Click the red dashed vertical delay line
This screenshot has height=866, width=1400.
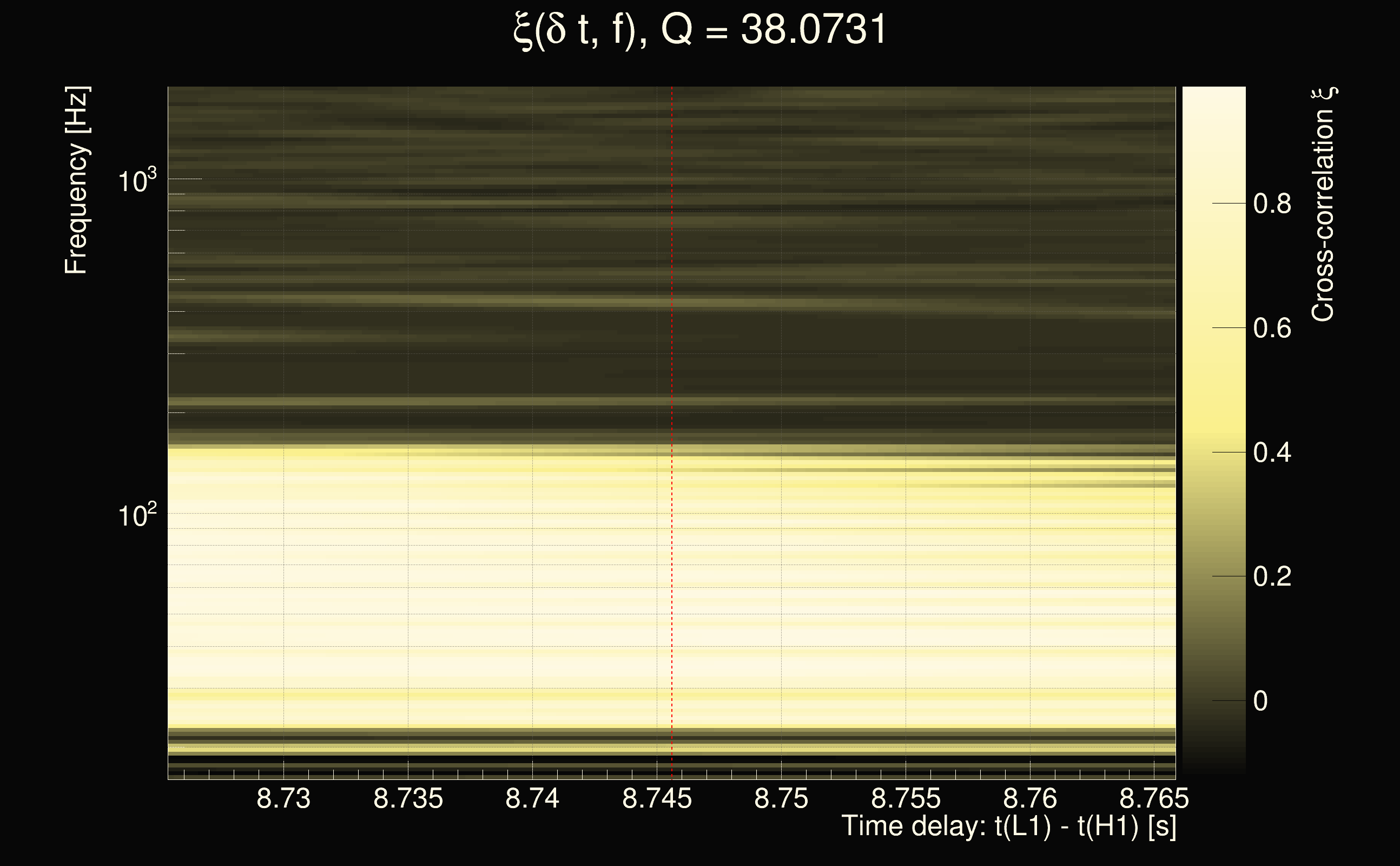[671, 401]
